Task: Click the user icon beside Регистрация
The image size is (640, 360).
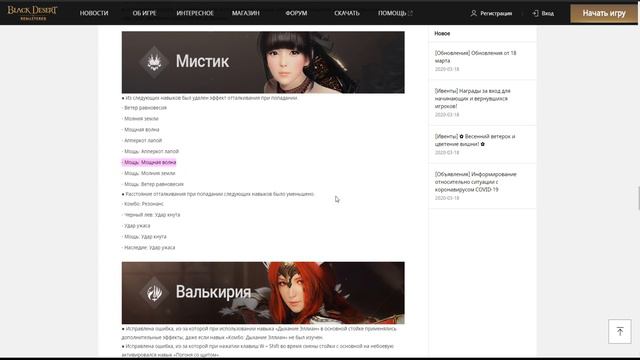Action: pyautogui.click(x=473, y=13)
